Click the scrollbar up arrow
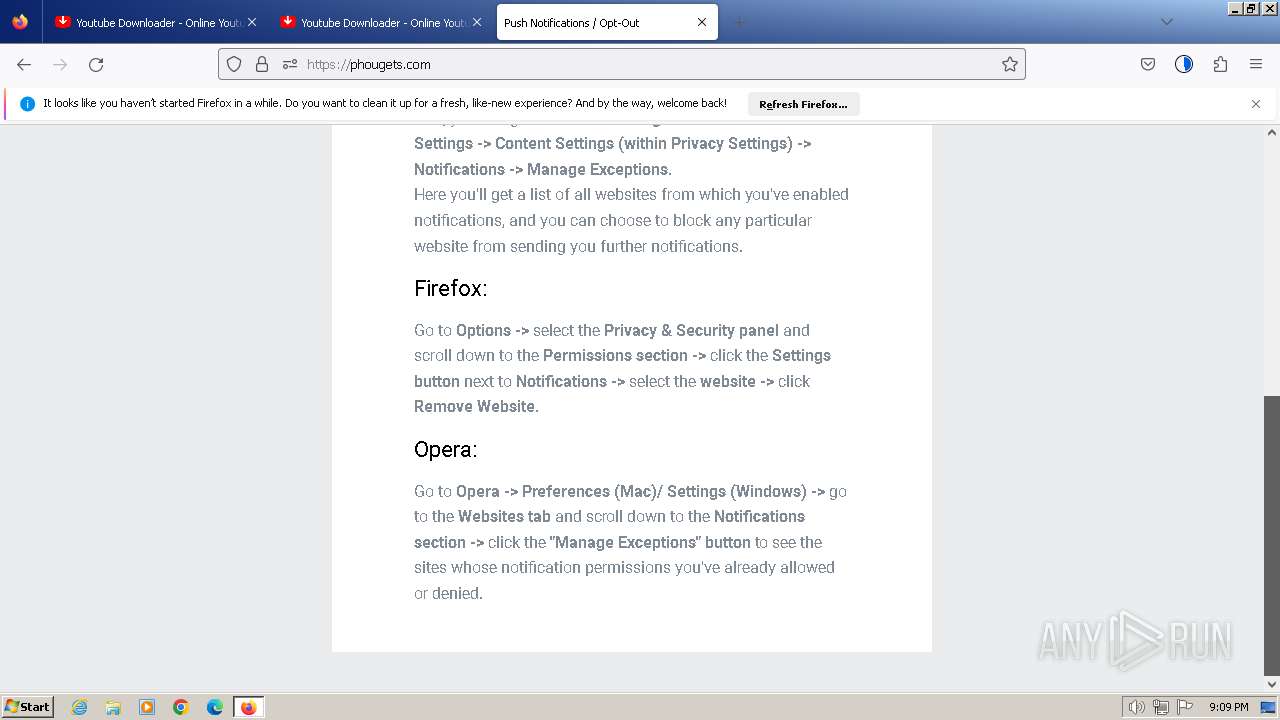 (1272, 132)
